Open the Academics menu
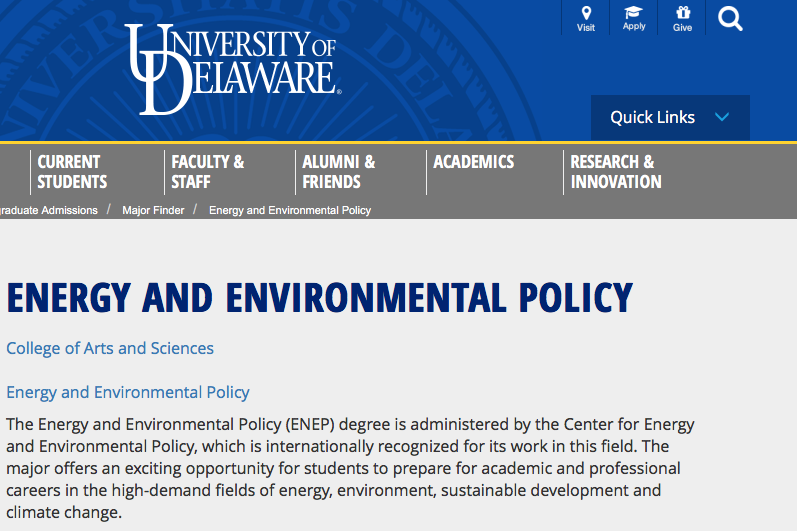This screenshot has height=531, width=797. [x=473, y=162]
